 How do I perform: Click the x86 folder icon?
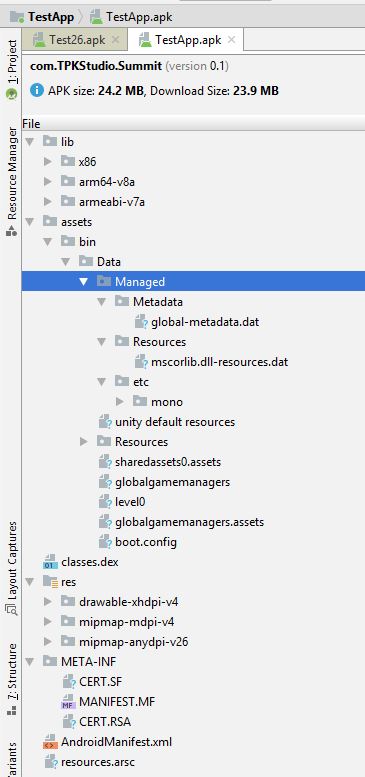pyautogui.click(x=68, y=162)
